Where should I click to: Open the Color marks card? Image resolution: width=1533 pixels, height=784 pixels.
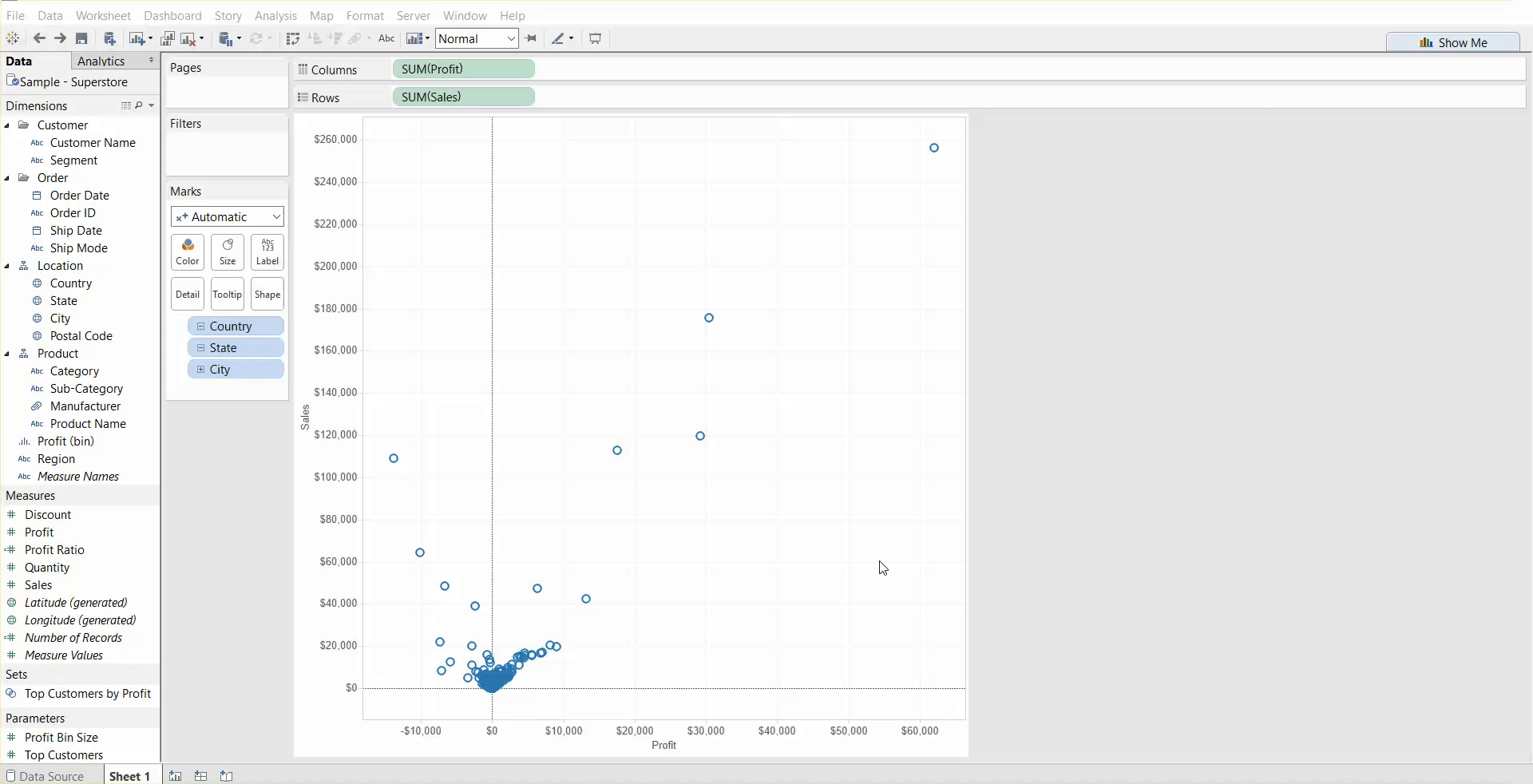[x=188, y=252]
